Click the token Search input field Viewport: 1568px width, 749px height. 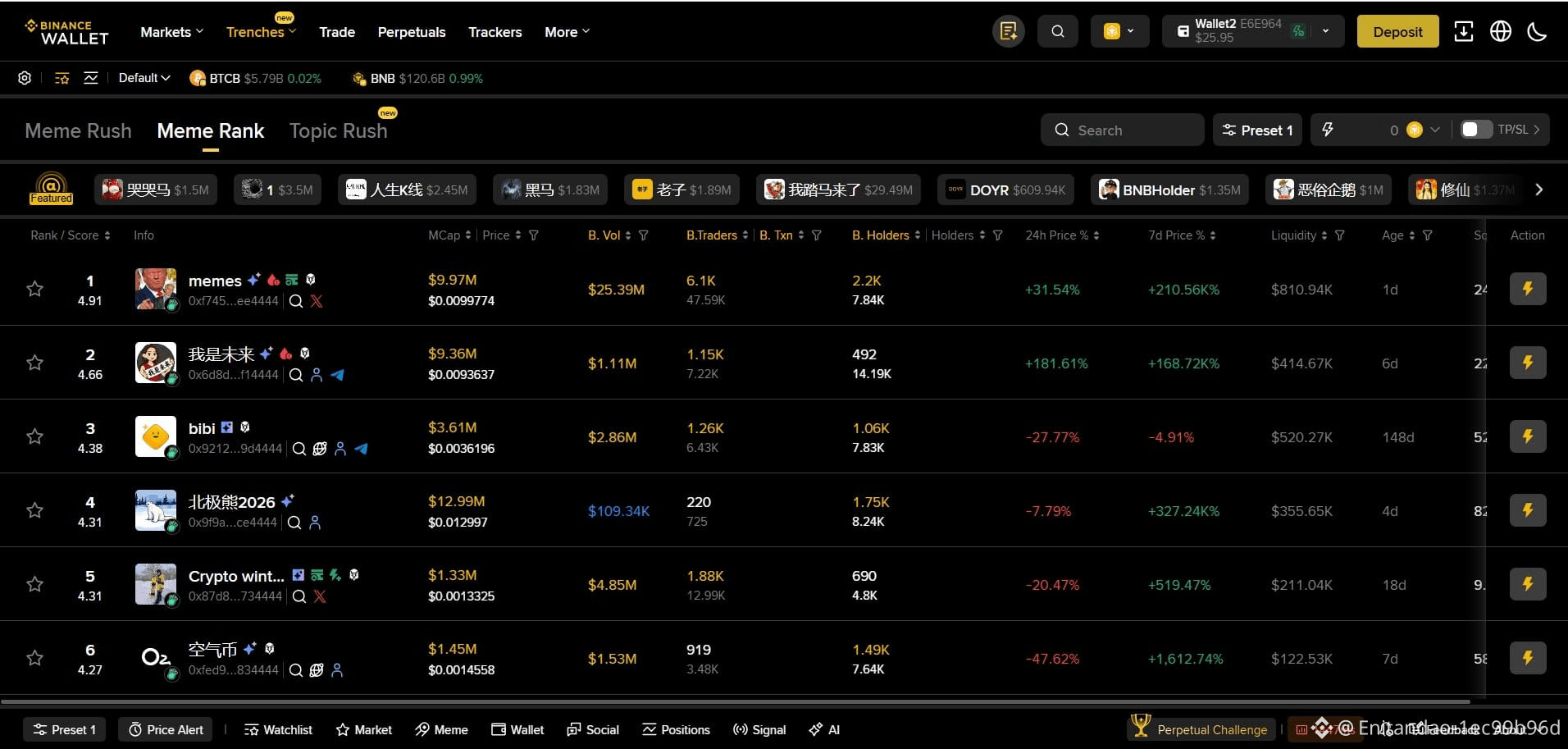point(1122,130)
